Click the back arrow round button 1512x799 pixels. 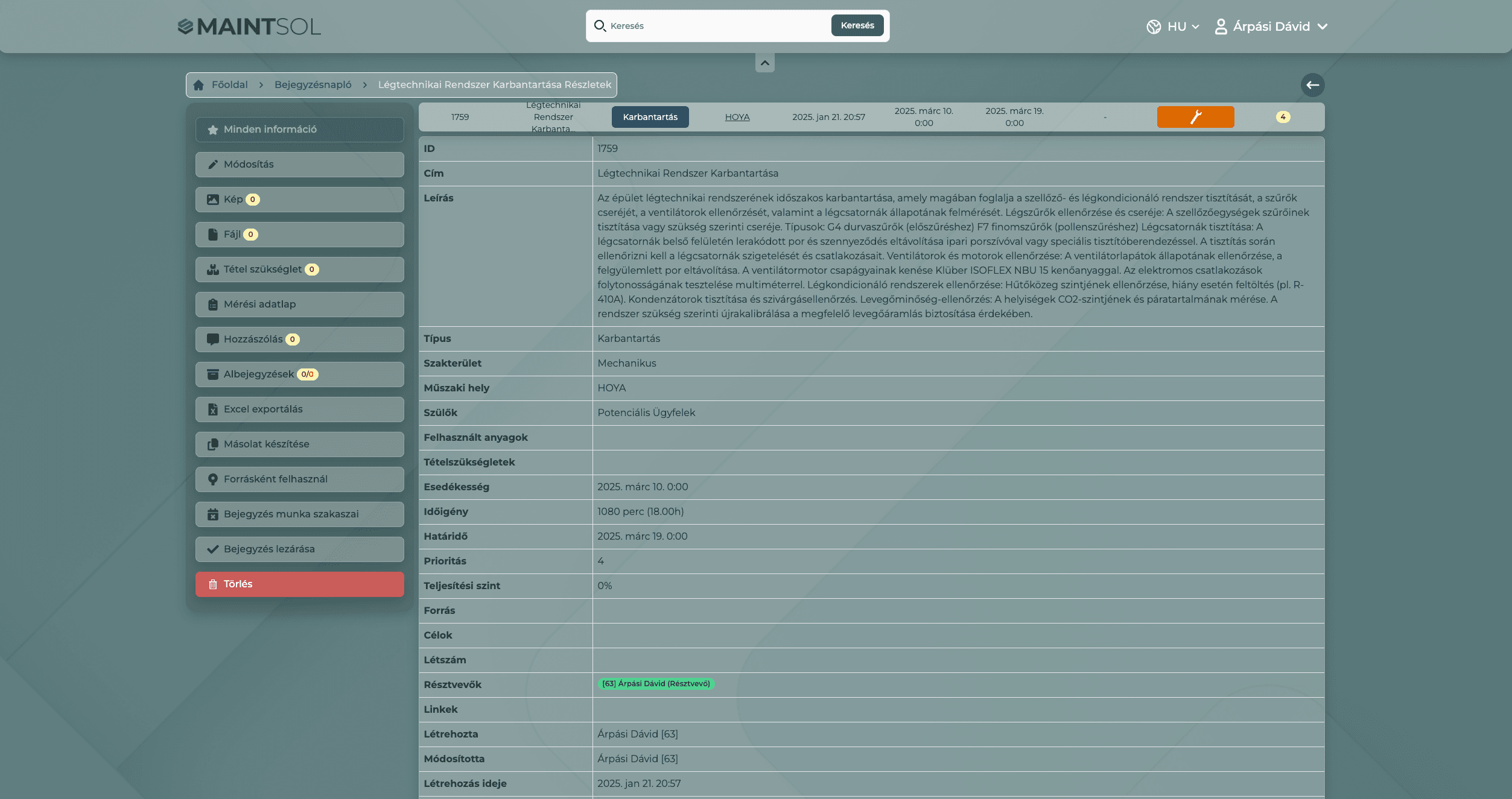click(1312, 85)
